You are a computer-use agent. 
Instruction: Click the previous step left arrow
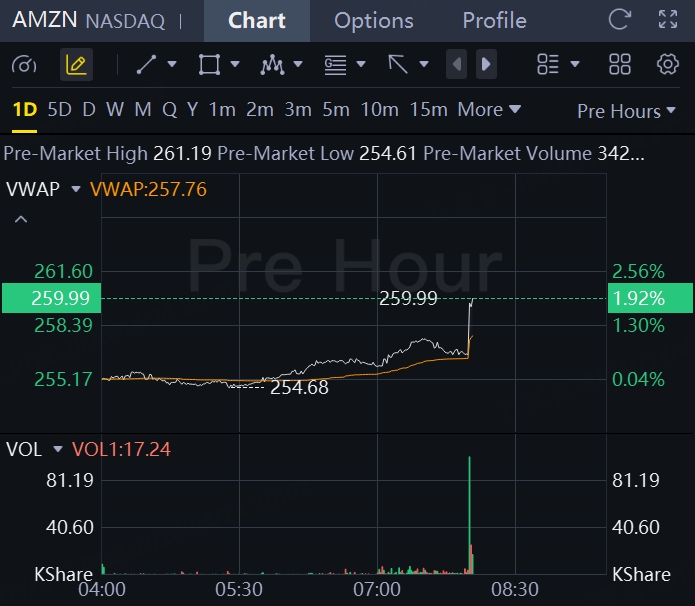point(457,65)
